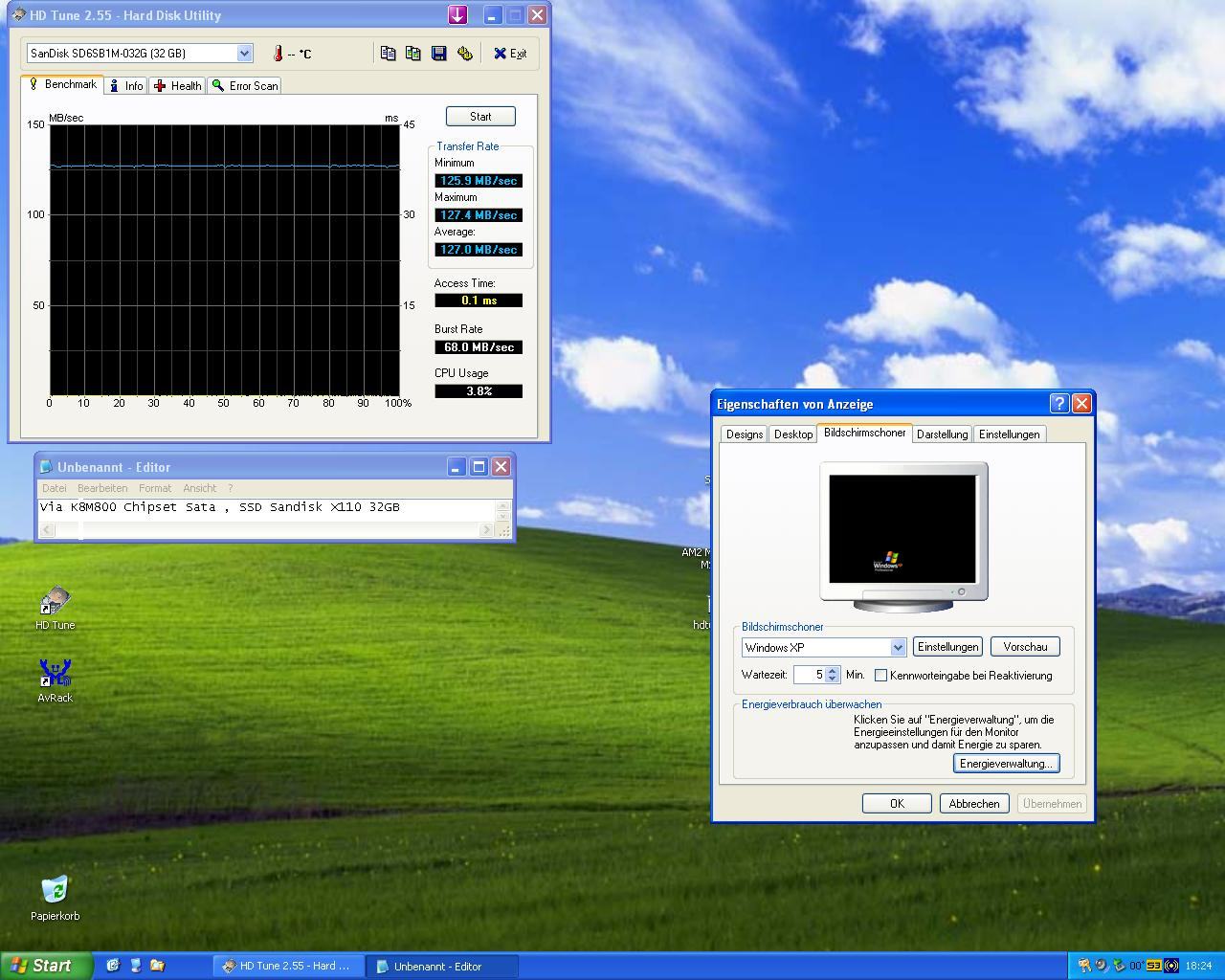Switch to Benchmark tab in HD Tune
The height and width of the screenshot is (980, 1225).
(62, 84)
